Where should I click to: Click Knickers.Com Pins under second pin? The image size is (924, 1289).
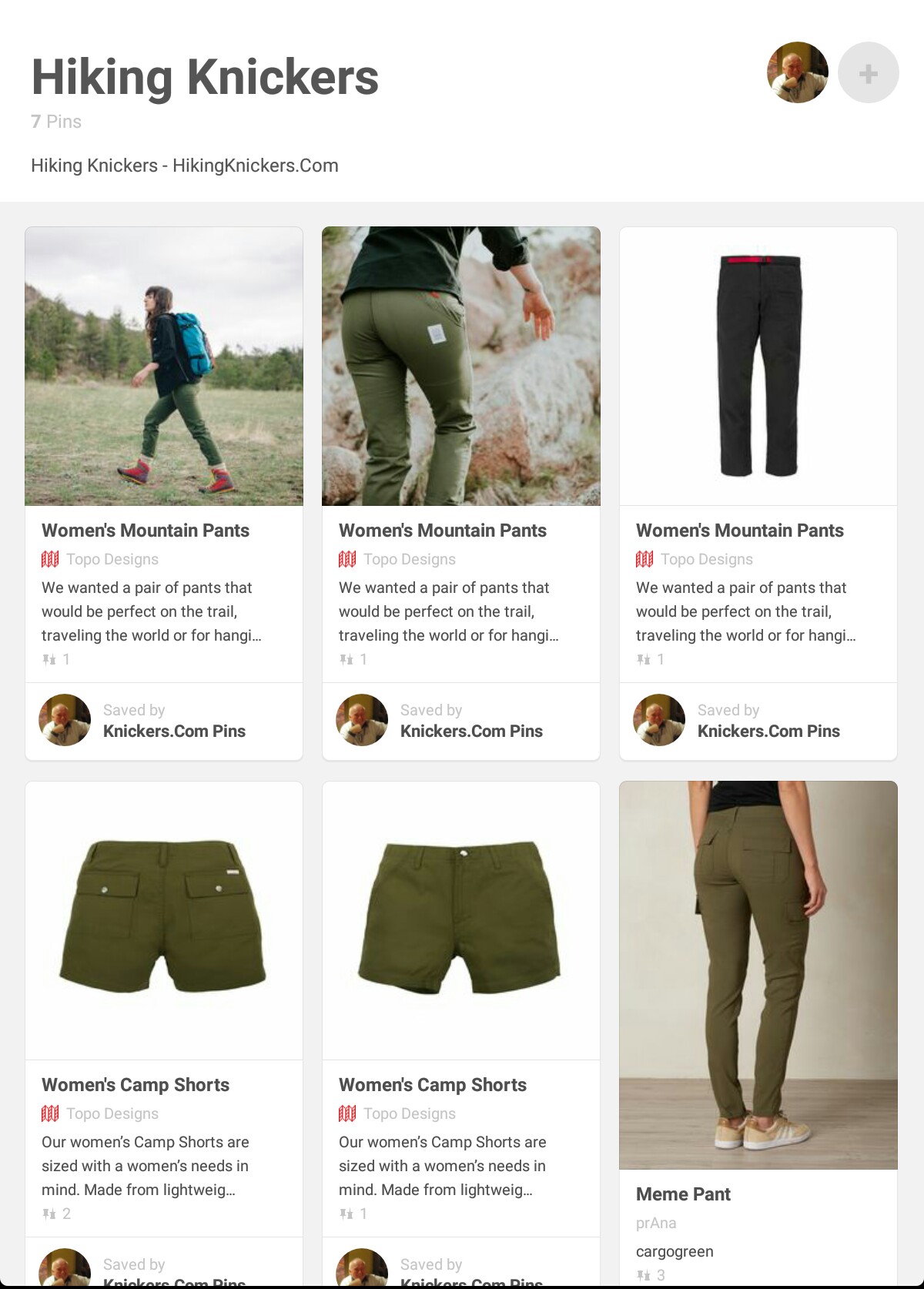coord(471,732)
